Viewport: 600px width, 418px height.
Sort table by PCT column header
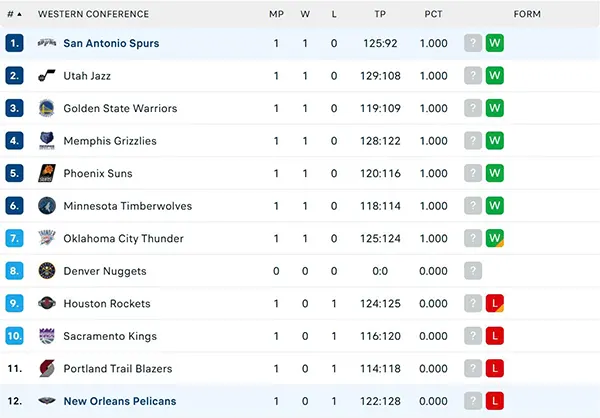(x=433, y=14)
